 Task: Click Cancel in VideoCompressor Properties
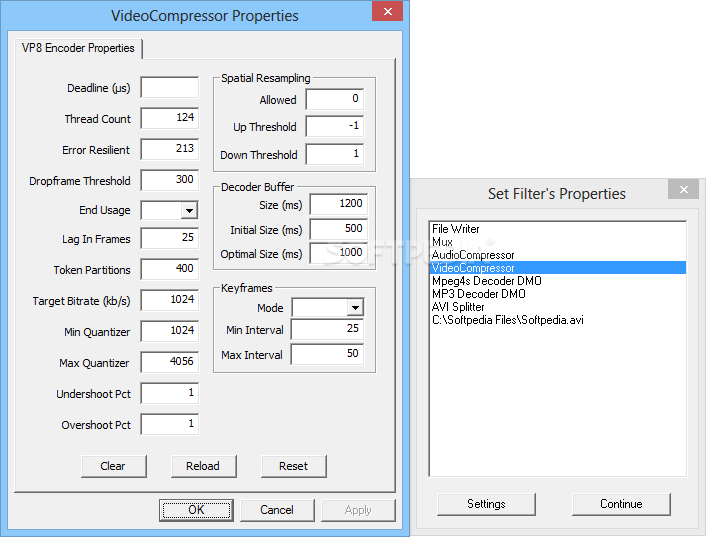click(x=277, y=510)
